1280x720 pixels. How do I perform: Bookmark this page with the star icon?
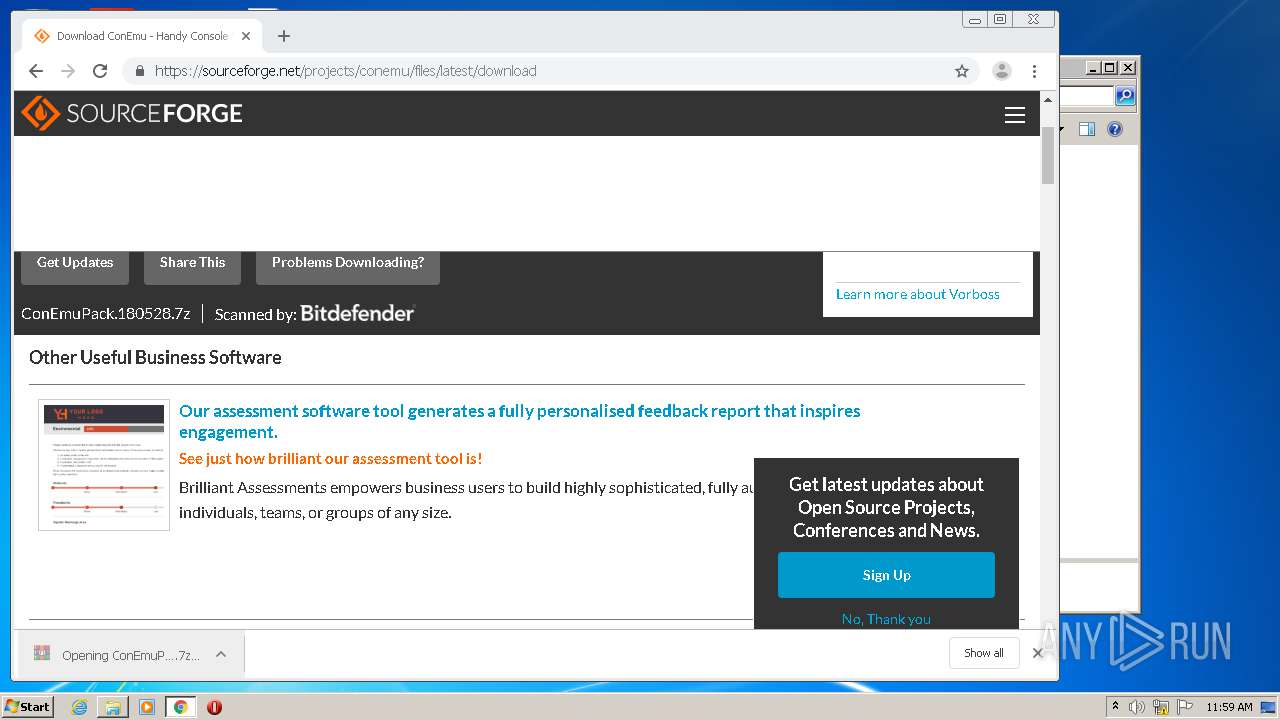(962, 71)
